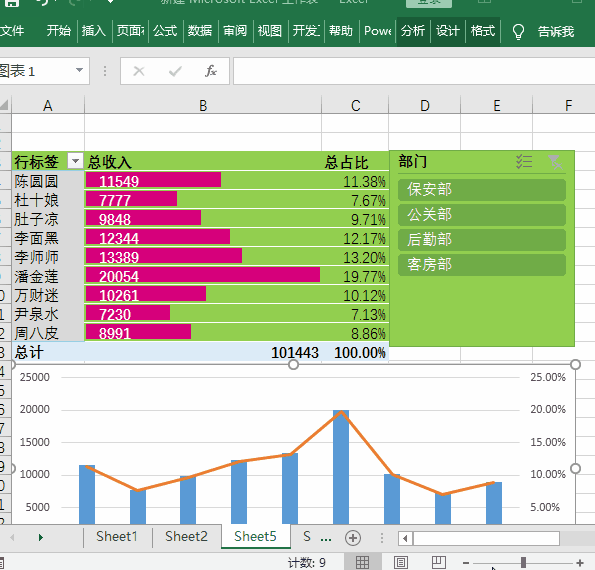This screenshot has height=570, width=595.
Task: Click the formula bar cancel X icon
Action: (x=139, y=71)
